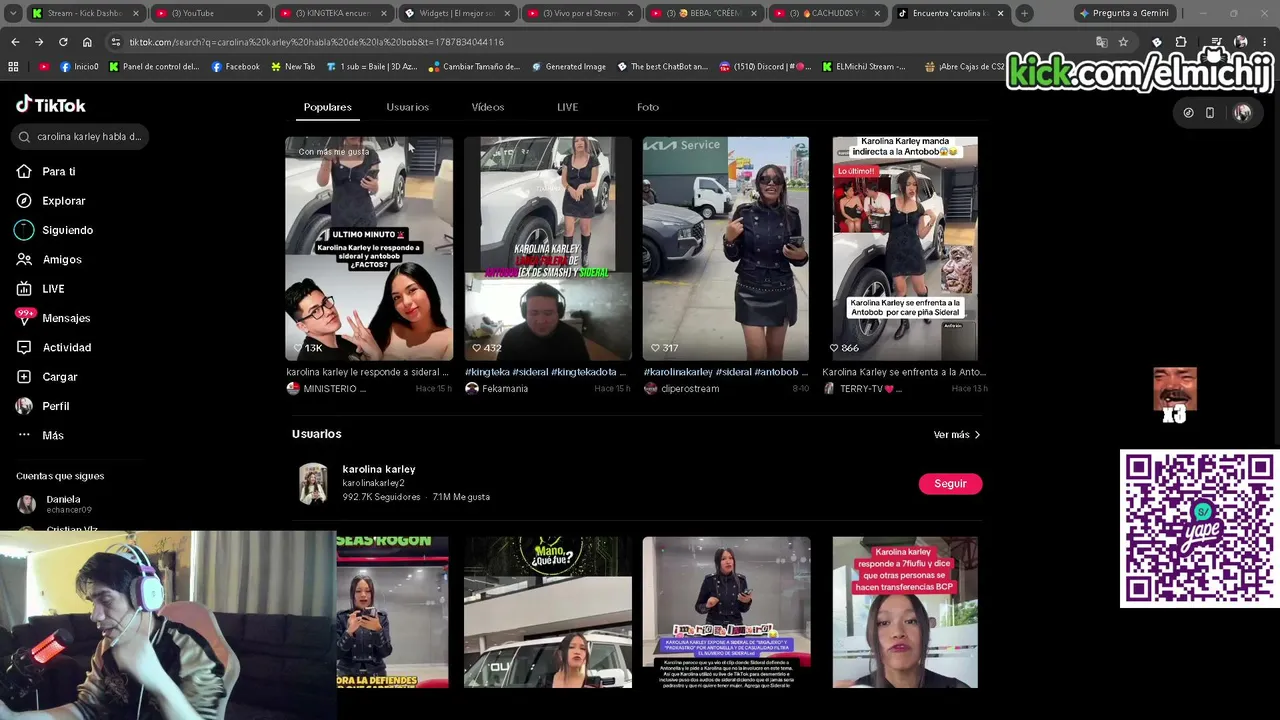Open the Chrome three-dot menu
Viewport: 1280px width, 720px height.
1265,42
